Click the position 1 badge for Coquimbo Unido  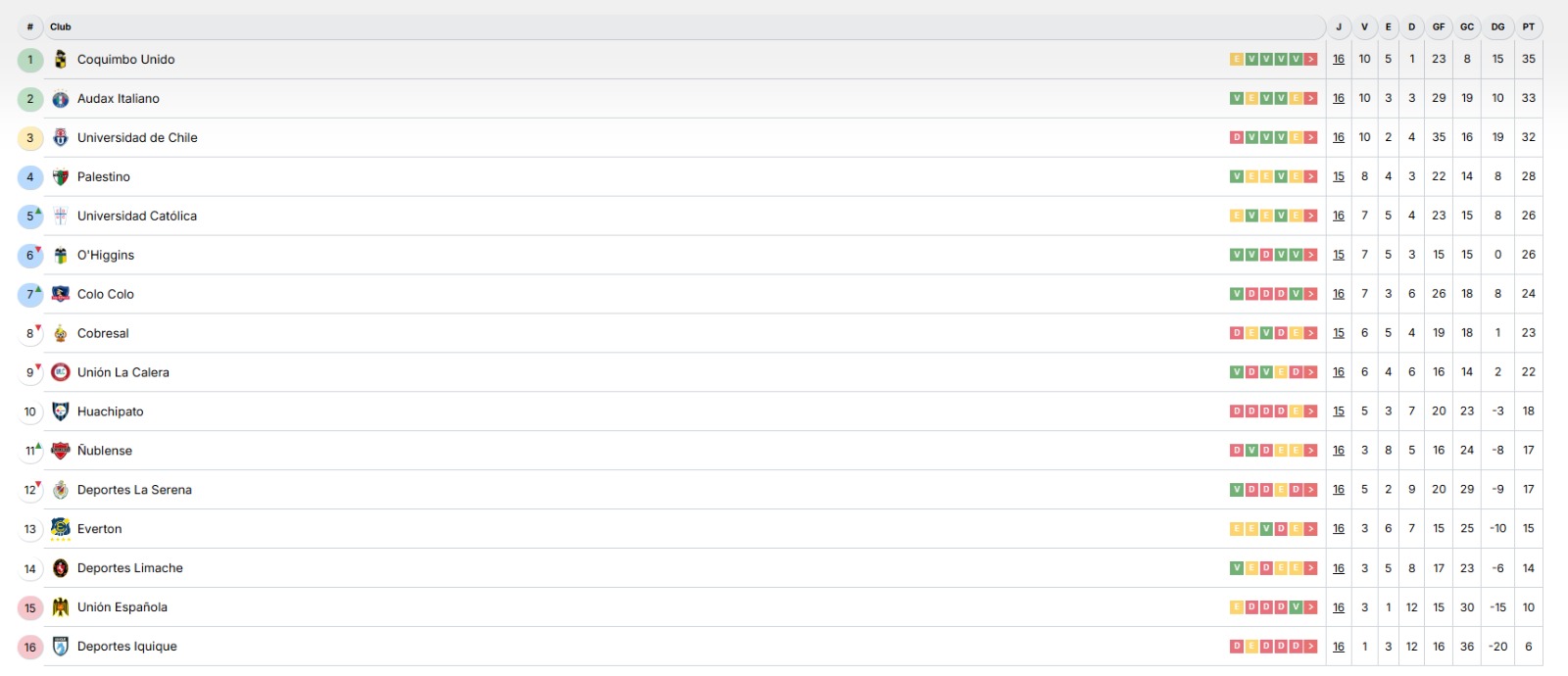[30, 60]
